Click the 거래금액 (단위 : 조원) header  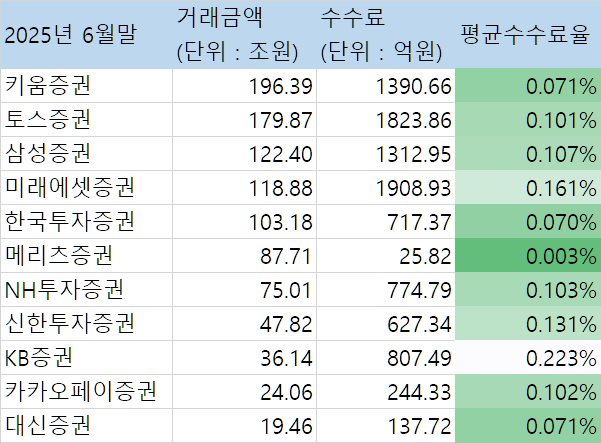245,34
